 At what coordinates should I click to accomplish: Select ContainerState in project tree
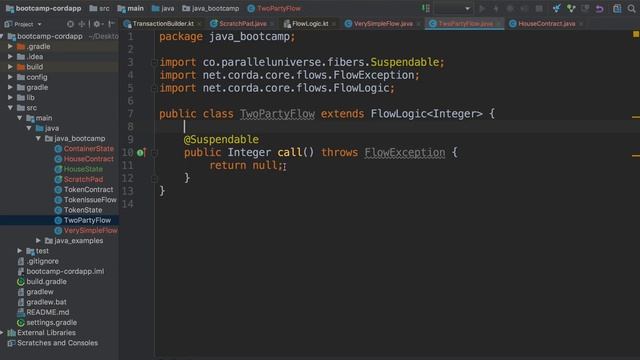pos(84,149)
